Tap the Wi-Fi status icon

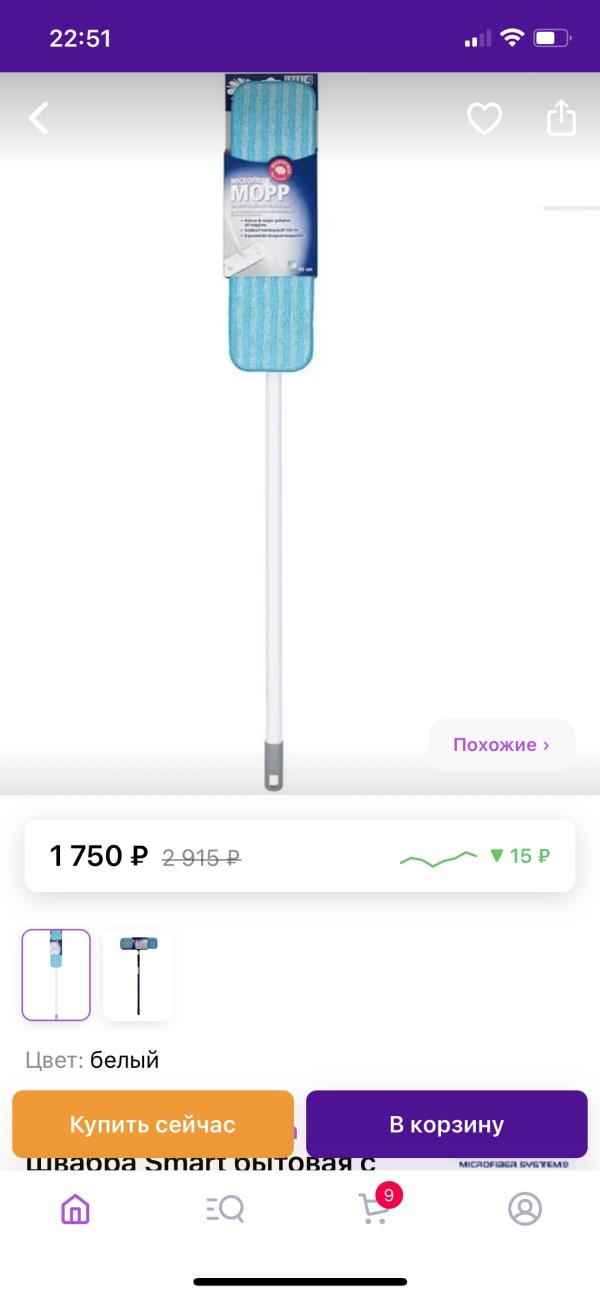pyautogui.click(x=513, y=39)
